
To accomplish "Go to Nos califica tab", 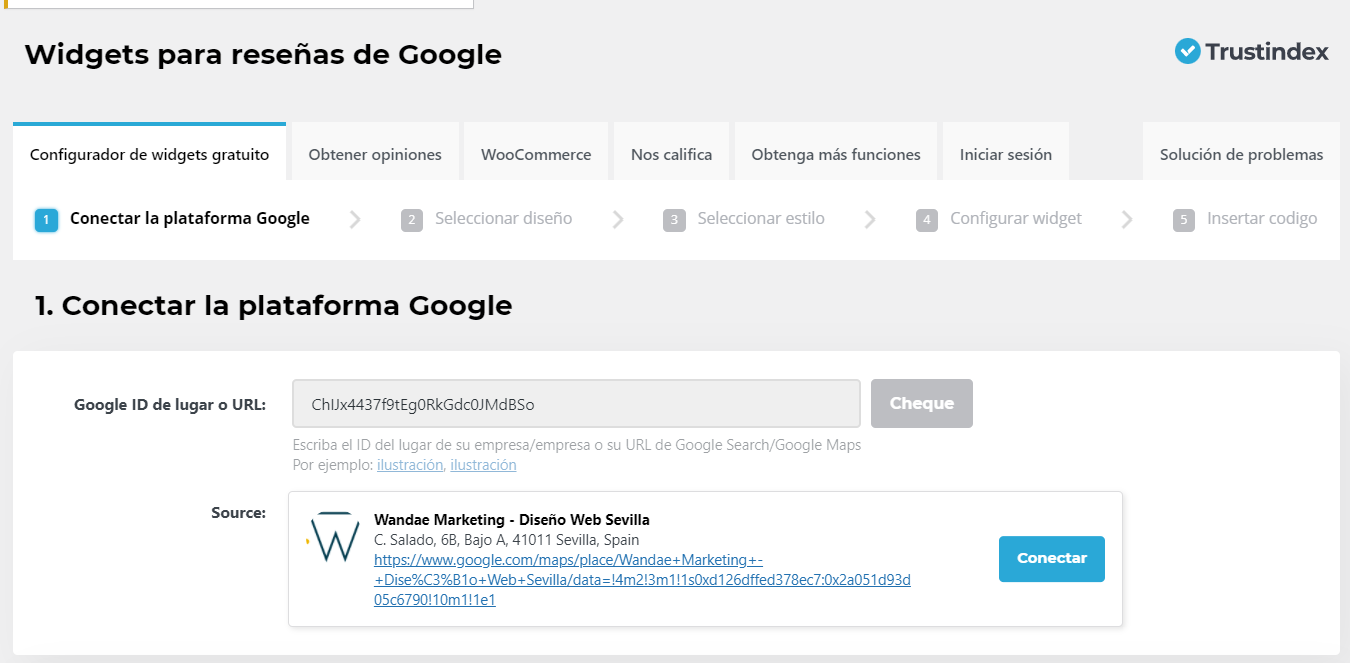I will tap(672, 153).
